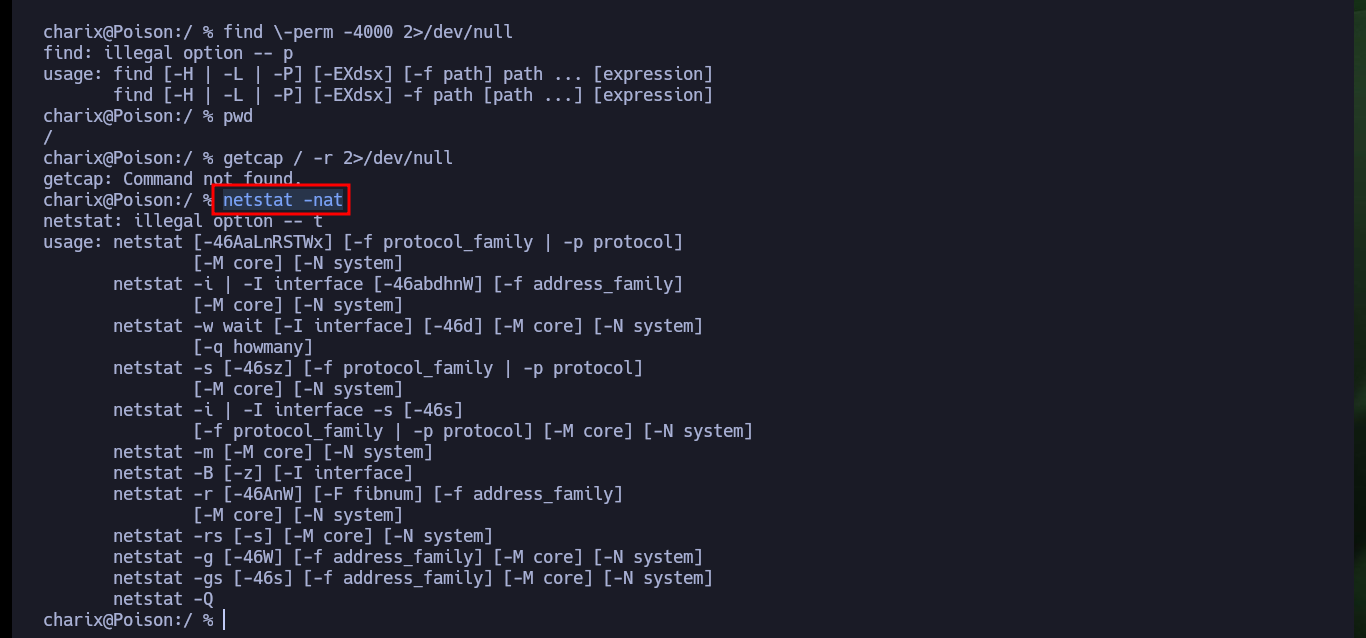Click 'usage: netstat [-46AaLnRSTWx]' line
The height and width of the screenshot is (638, 1366).
363,242
